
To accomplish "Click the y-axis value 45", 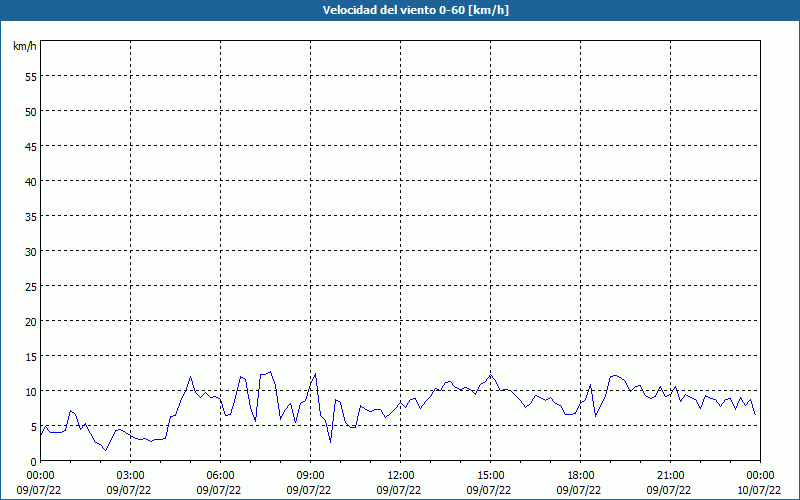I will click(x=31, y=147).
